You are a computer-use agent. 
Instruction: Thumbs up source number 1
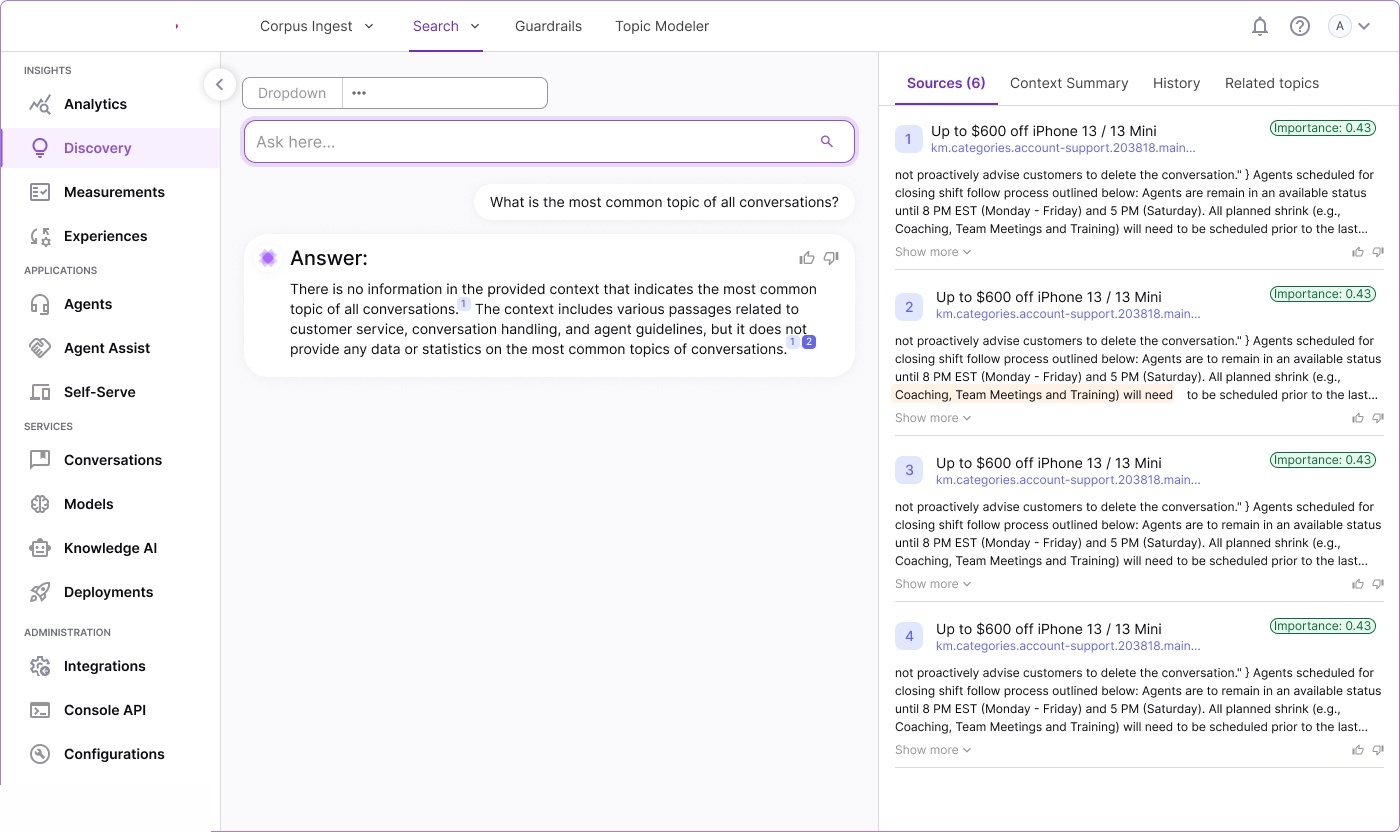[1357, 252]
